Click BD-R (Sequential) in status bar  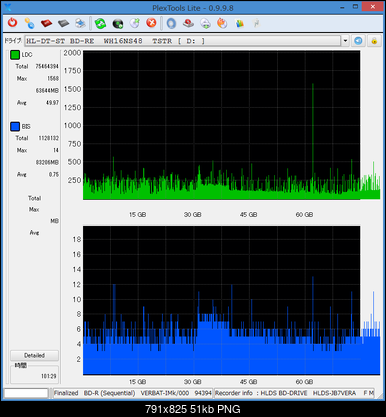[109, 393]
